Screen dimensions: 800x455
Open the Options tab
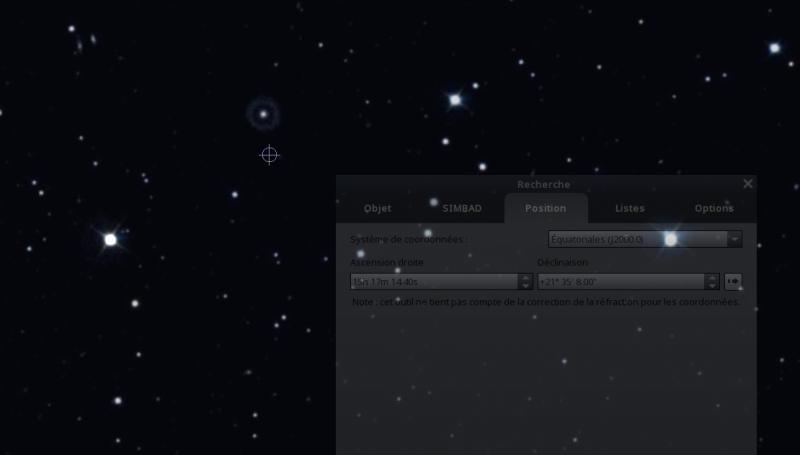click(714, 208)
